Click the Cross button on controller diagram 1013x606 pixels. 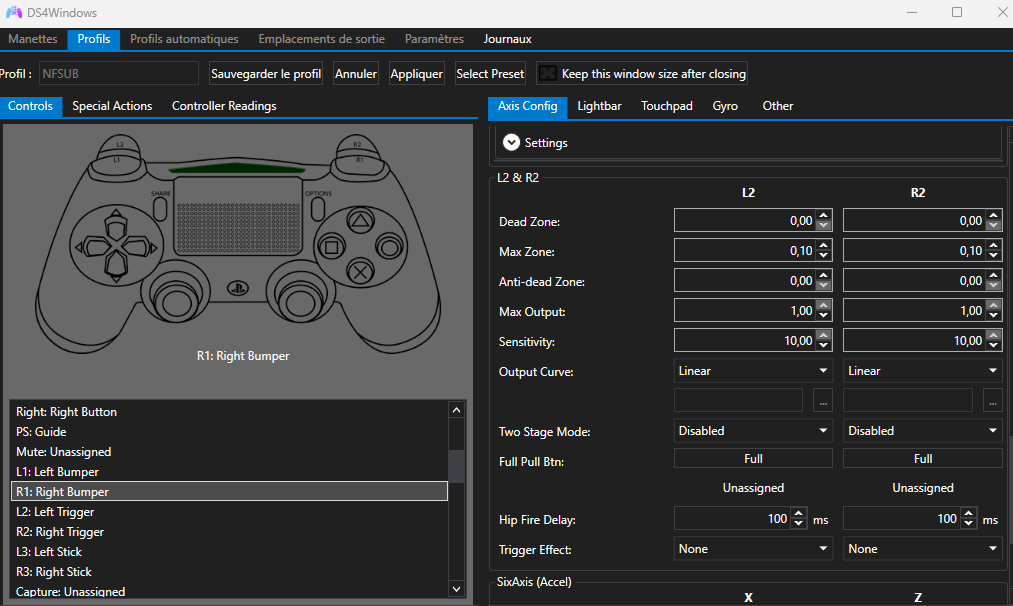(358, 270)
